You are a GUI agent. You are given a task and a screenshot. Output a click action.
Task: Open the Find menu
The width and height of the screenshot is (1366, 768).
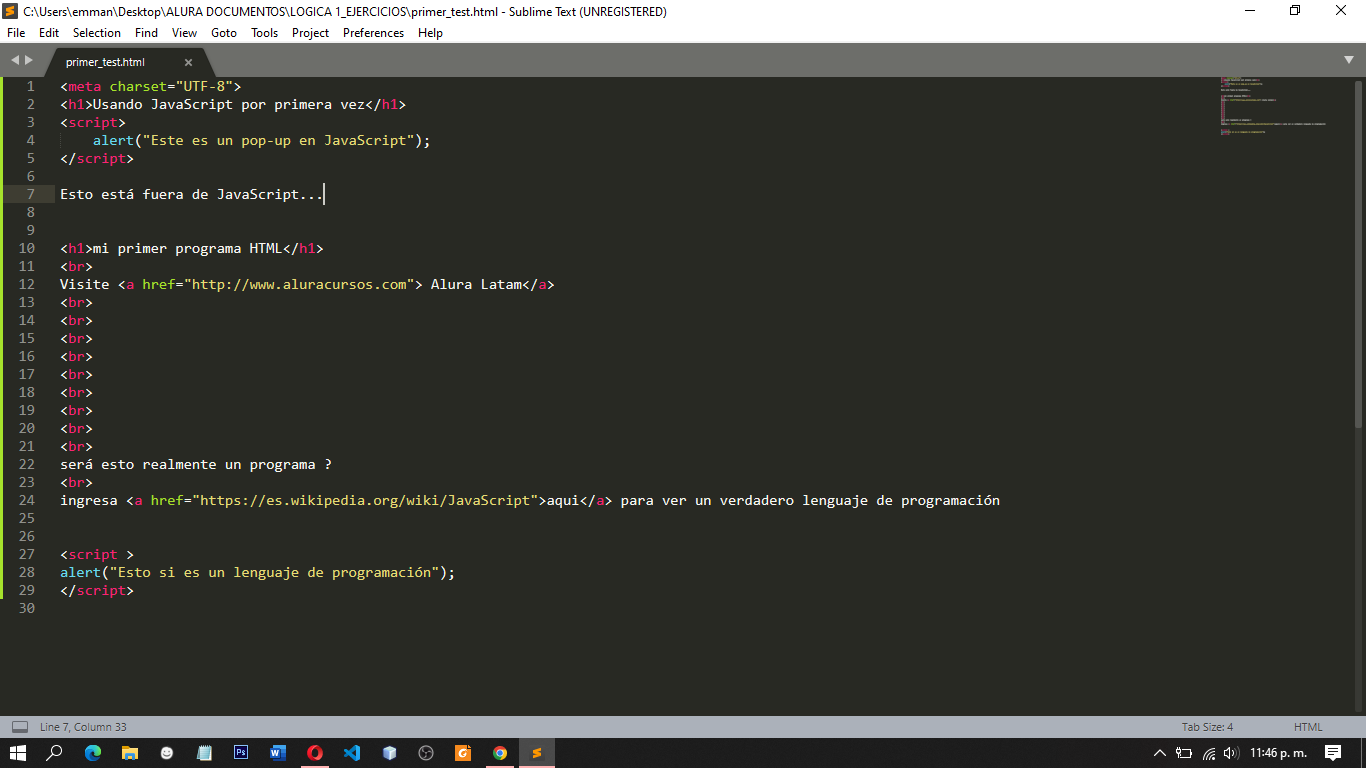coord(147,33)
